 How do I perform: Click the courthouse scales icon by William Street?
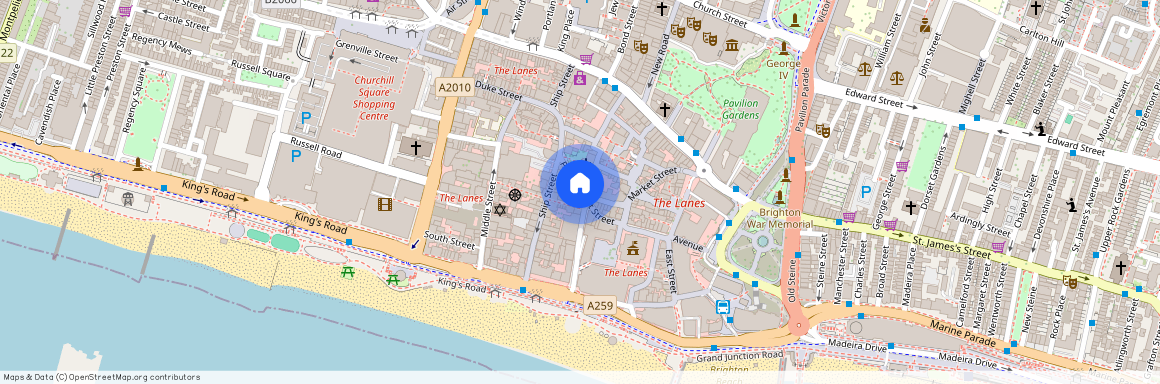[864, 69]
